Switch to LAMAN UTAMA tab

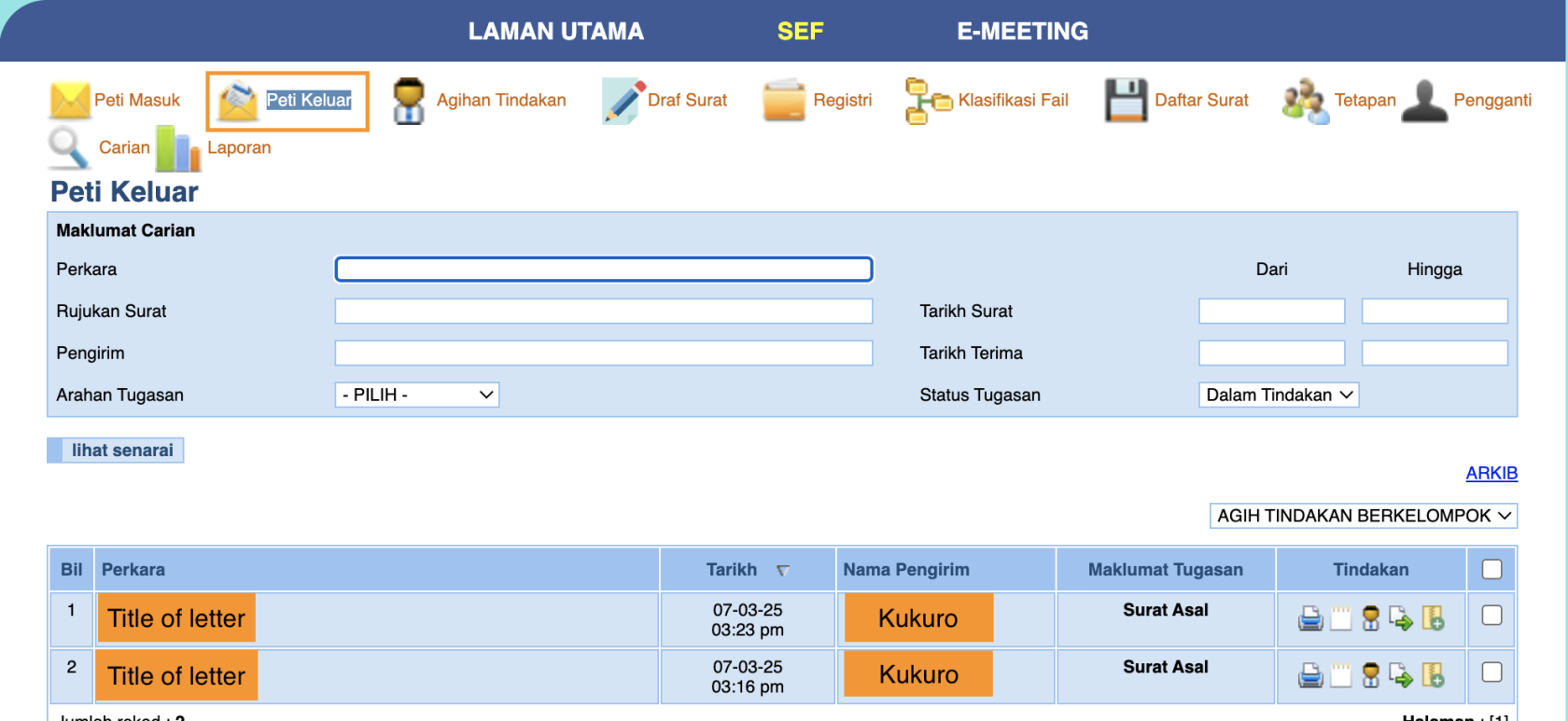(x=555, y=32)
